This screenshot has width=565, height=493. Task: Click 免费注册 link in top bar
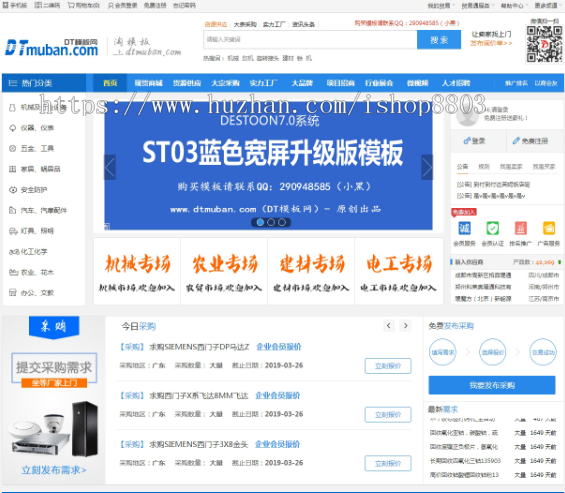155,5
